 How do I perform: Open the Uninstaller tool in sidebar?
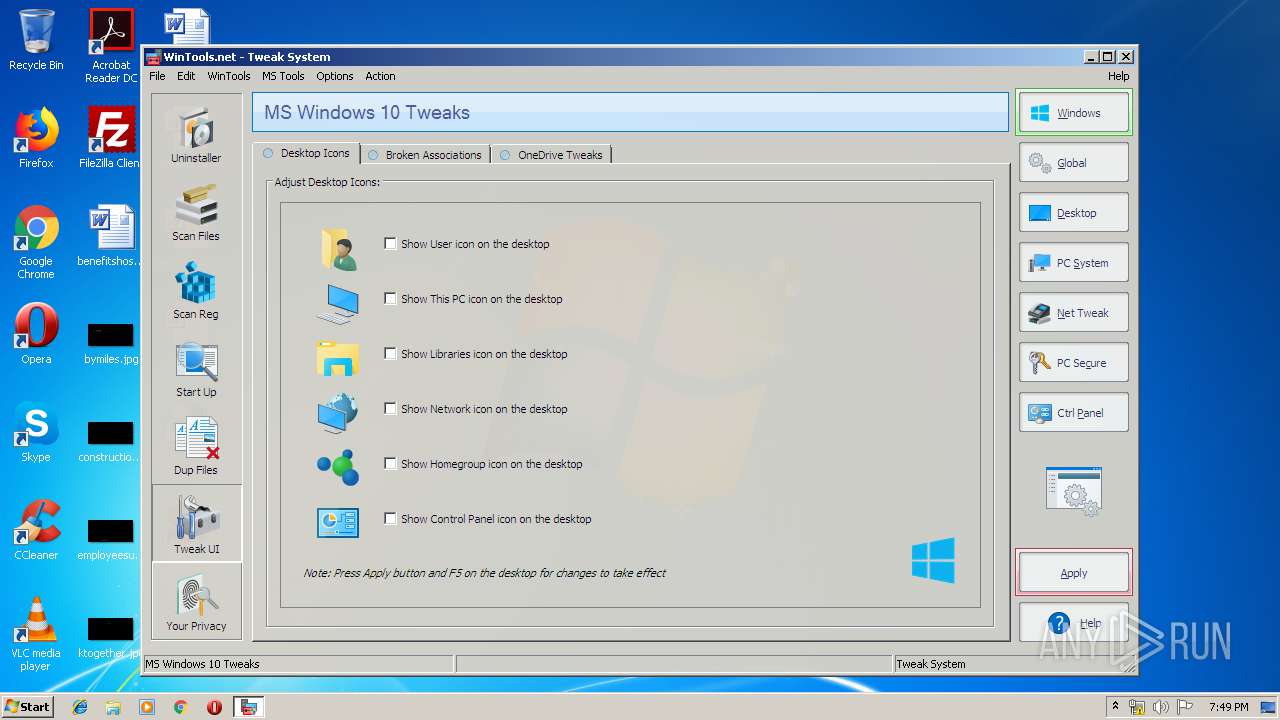click(196, 135)
